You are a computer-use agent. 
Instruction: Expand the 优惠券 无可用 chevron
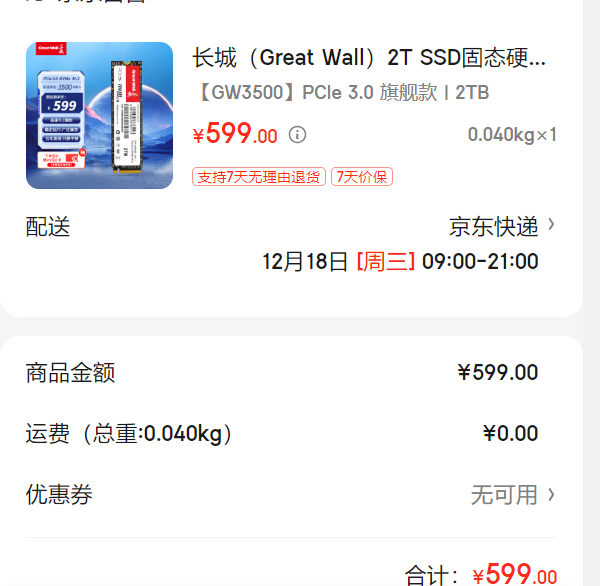[x=551, y=495]
